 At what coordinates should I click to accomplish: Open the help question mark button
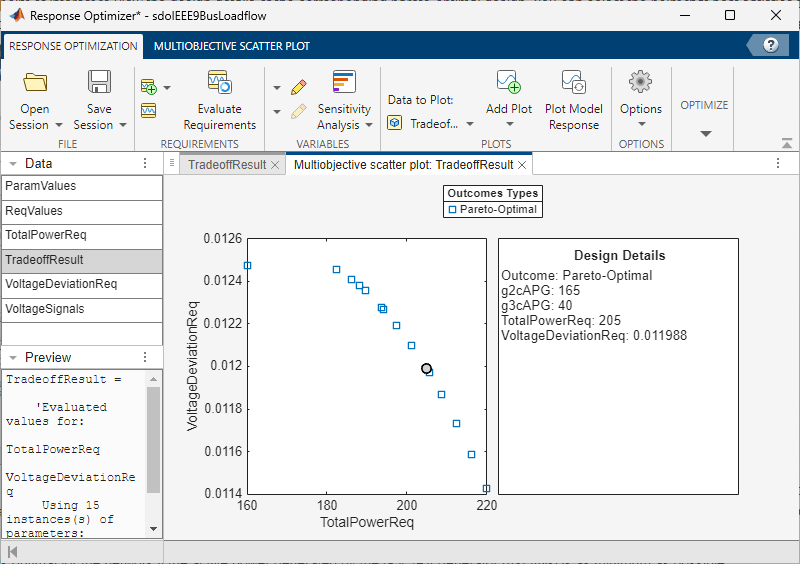[771, 46]
